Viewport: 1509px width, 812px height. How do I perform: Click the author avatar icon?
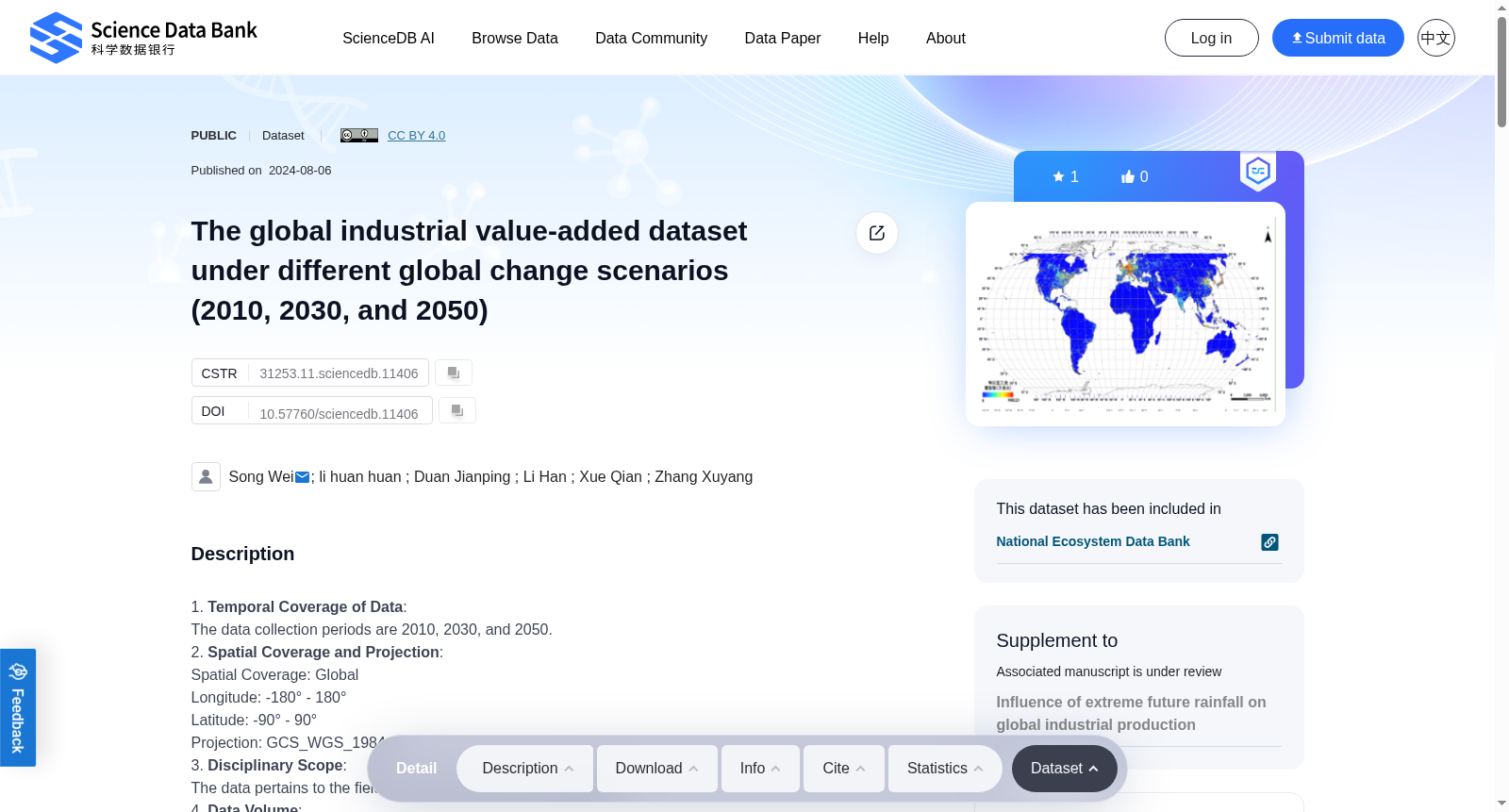(x=206, y=476)
